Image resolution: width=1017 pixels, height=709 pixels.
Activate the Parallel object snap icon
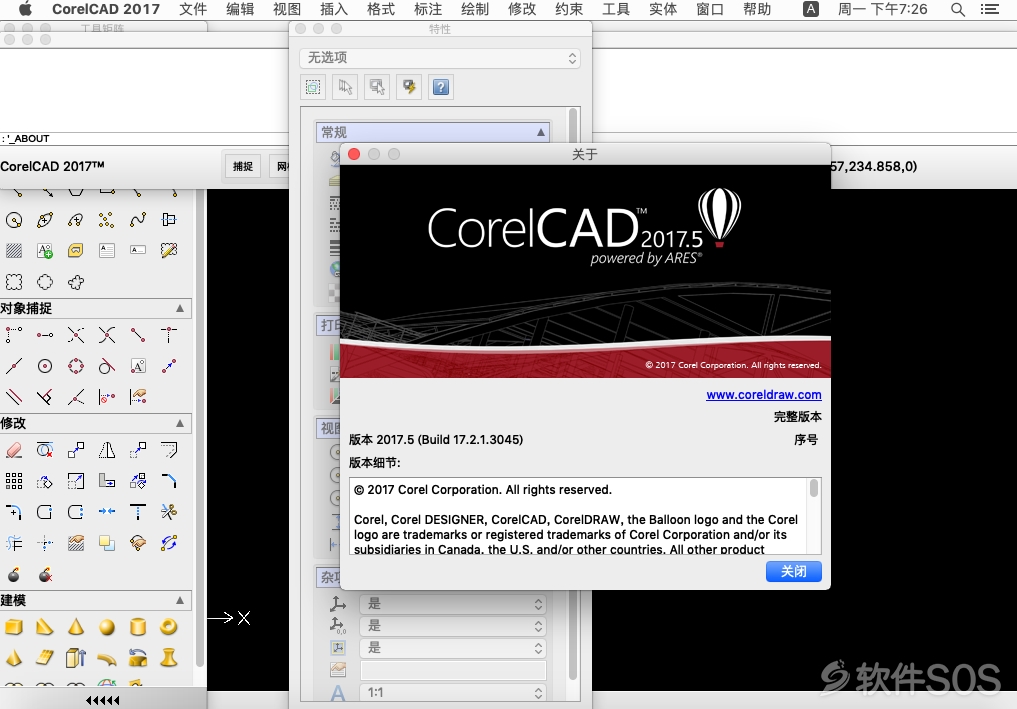[14, 397]
